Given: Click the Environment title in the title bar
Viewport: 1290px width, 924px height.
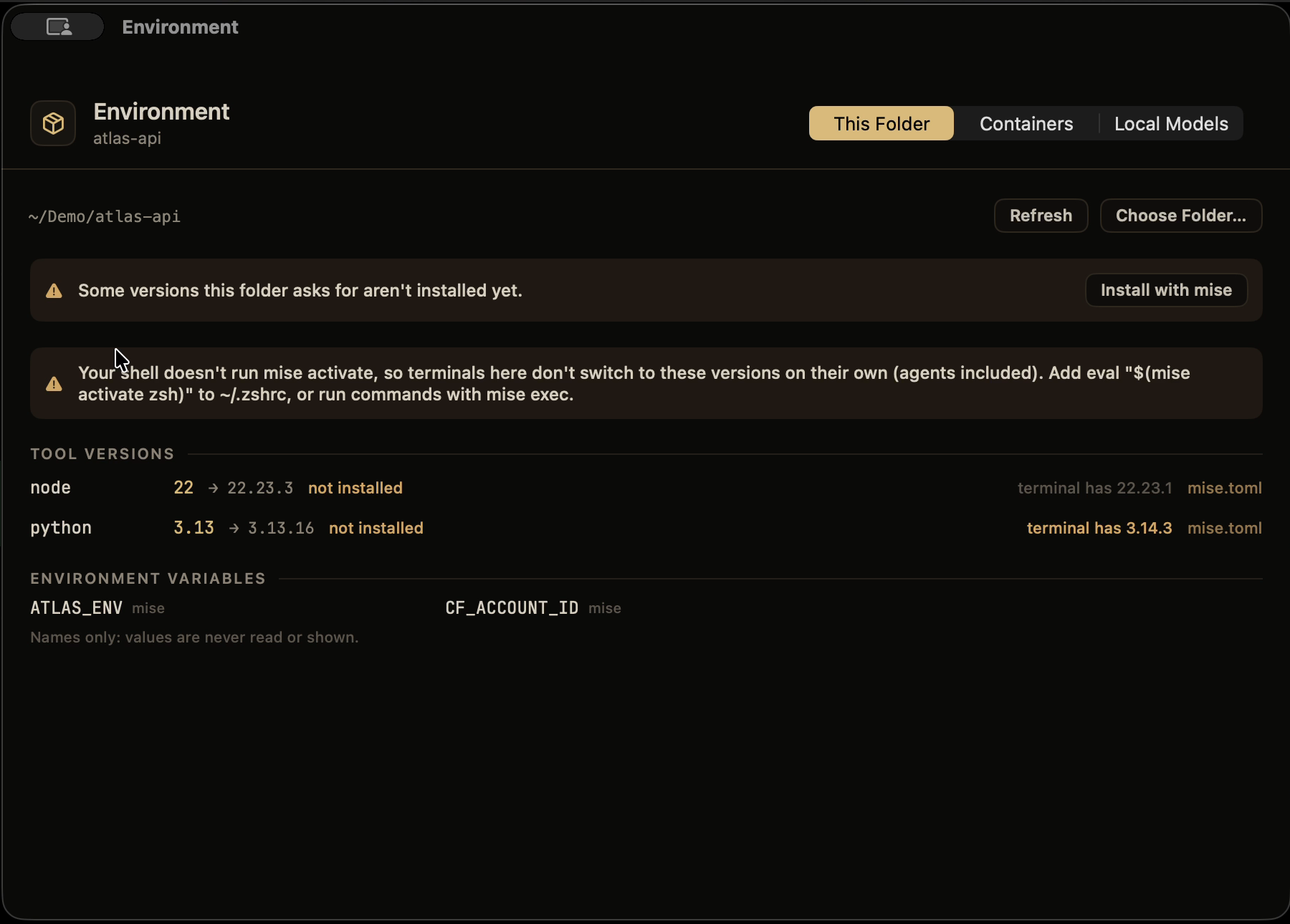Looking at the screenshot, I should (180, 27).
